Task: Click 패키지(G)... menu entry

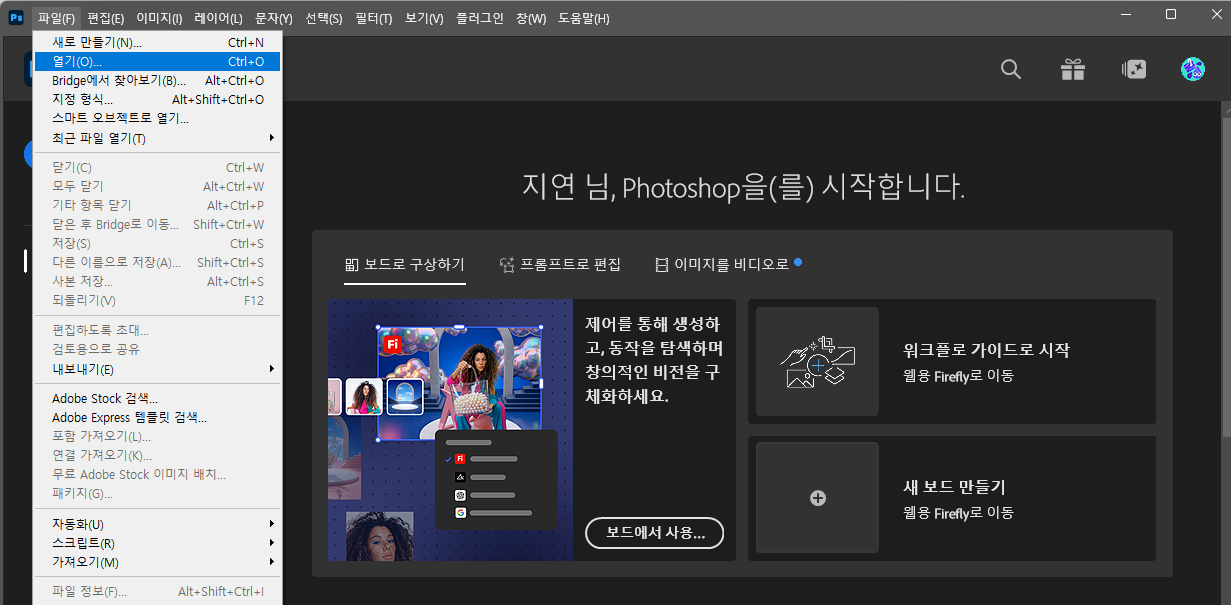Action: click(x=157, y=493)
